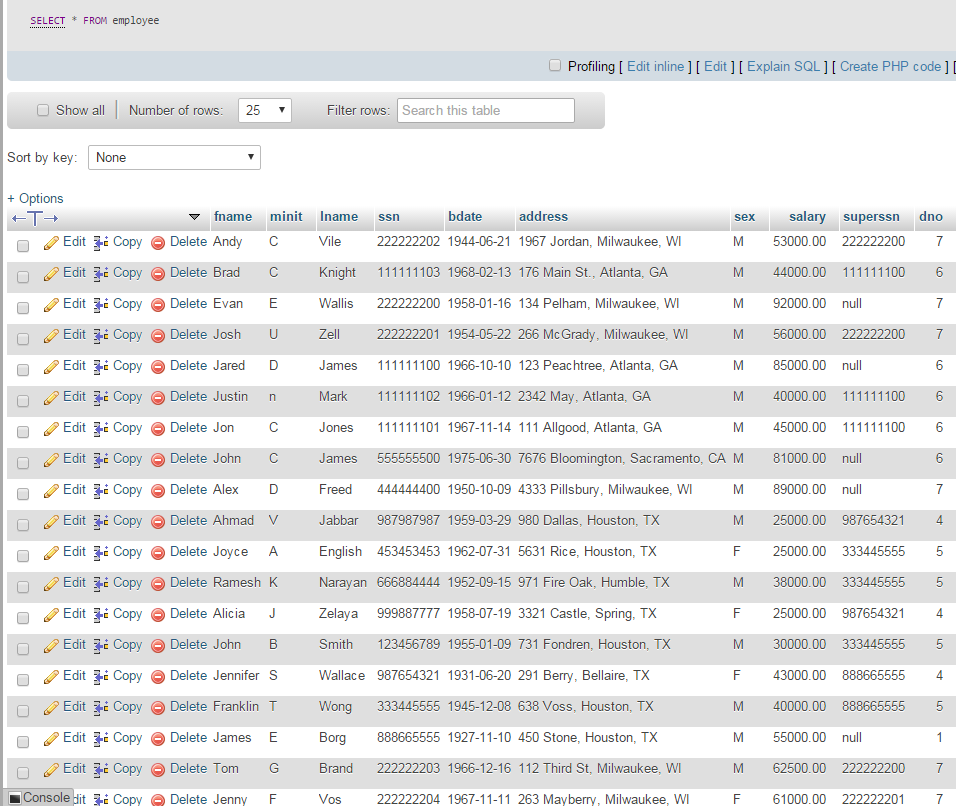956x806 pixels.
Task: Click the pencil Edit icon in Alicia's row
Action: point(51,615)
